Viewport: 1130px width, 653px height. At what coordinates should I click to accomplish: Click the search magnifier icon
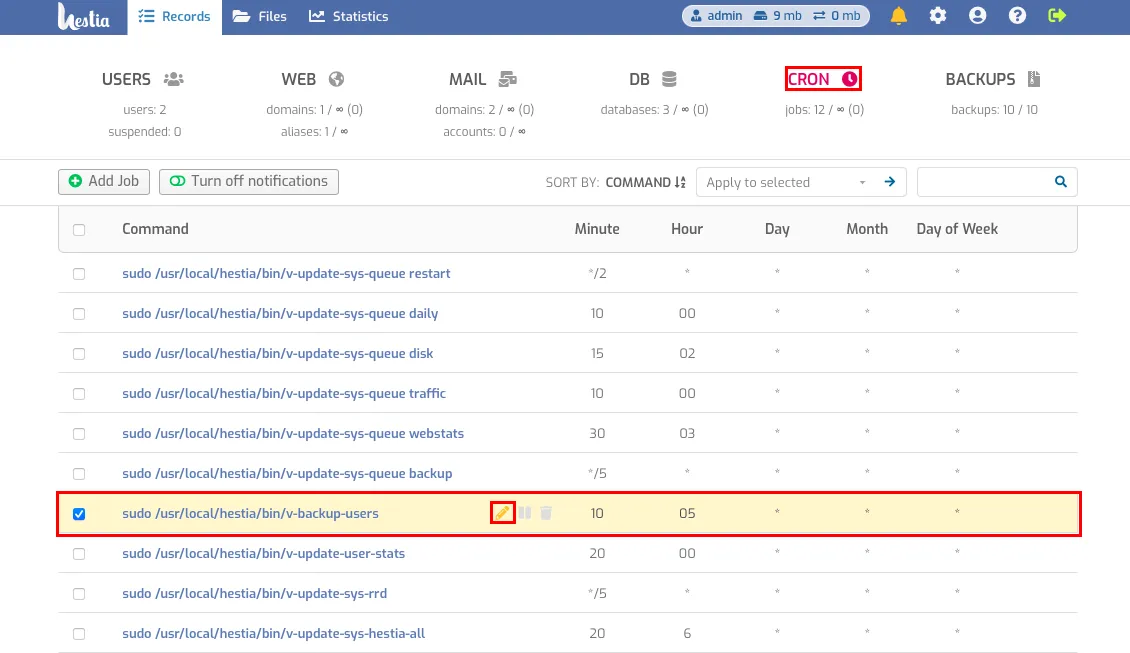pyautogui.click(x=1061, y=182)
